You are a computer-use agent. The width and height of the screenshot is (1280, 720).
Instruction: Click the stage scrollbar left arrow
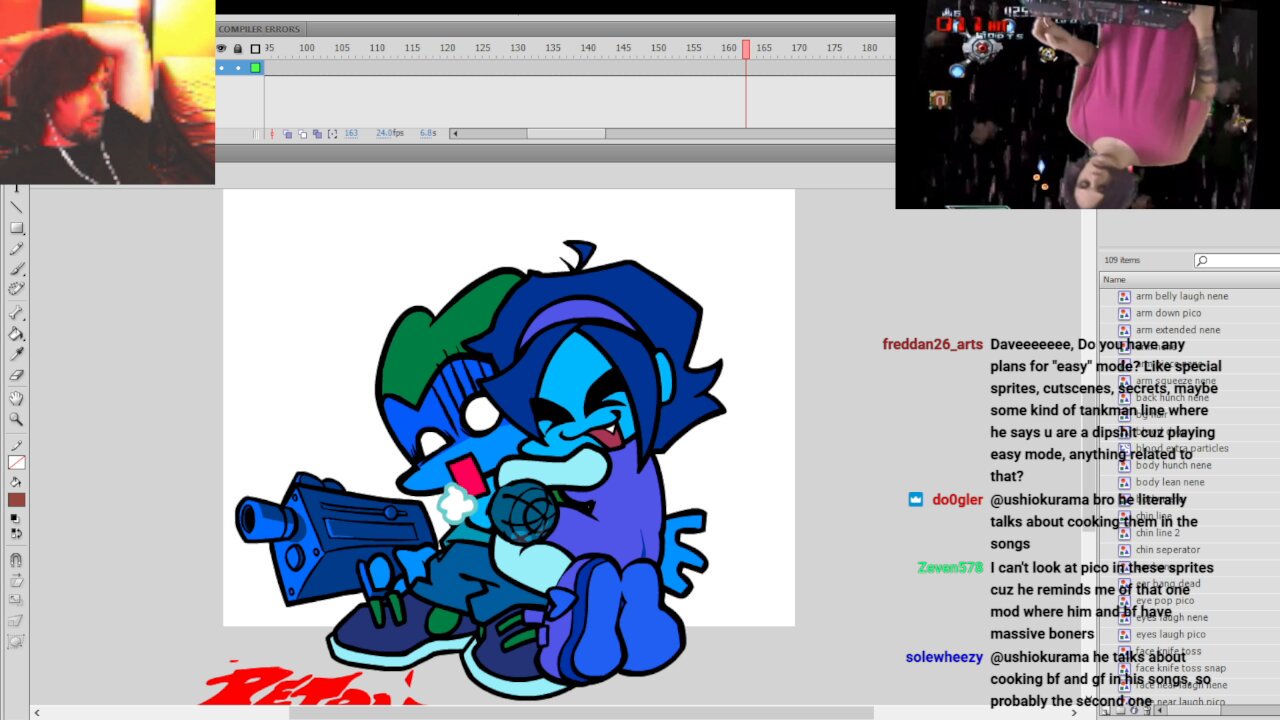point(38,713)
